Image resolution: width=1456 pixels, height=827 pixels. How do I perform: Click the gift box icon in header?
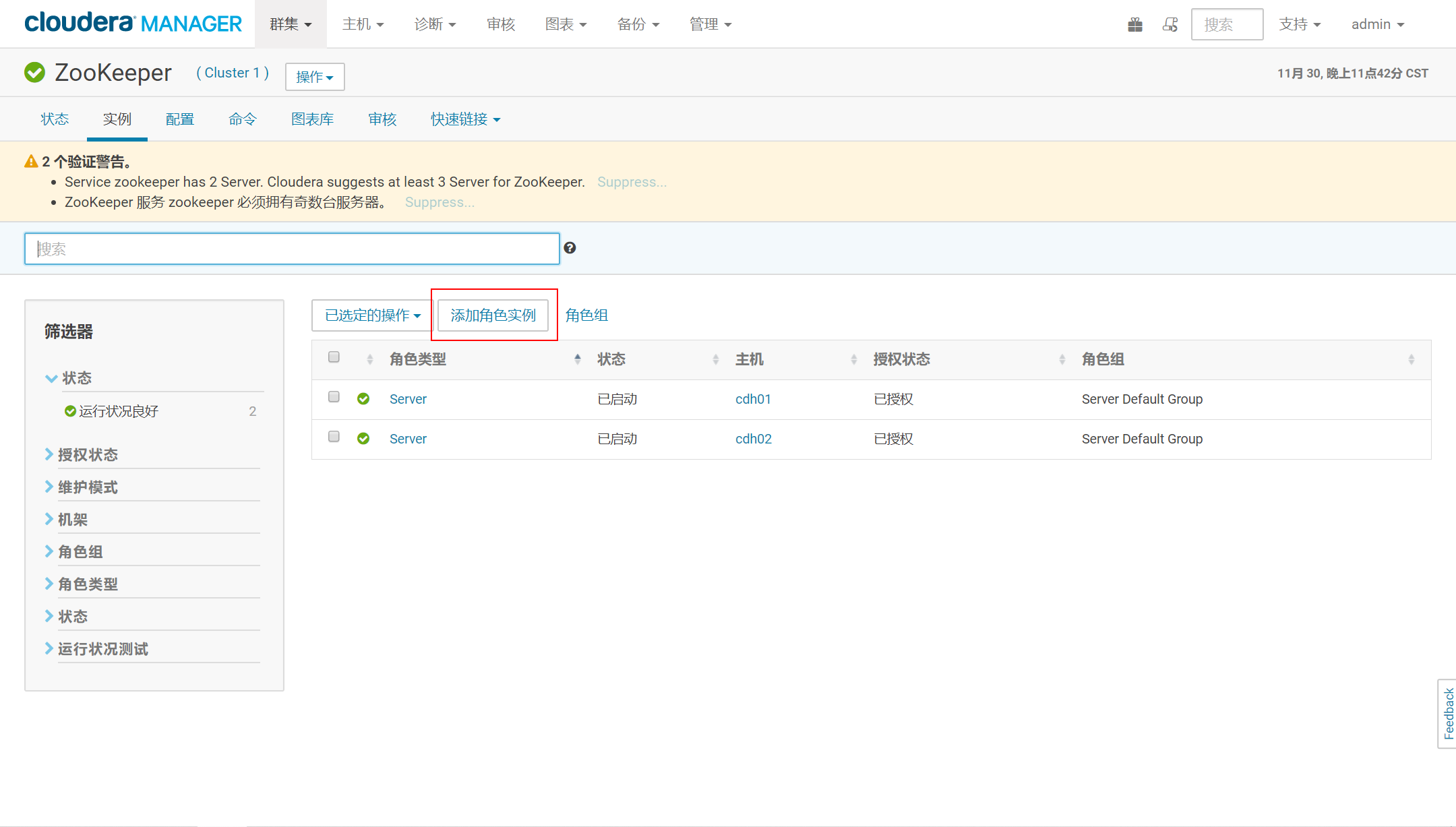click(1135, 25)
